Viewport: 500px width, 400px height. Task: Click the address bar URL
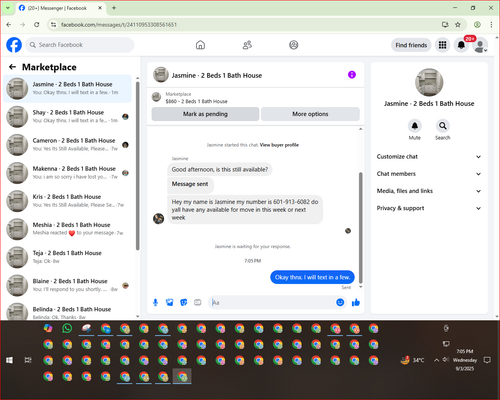(x=119, y=25)
